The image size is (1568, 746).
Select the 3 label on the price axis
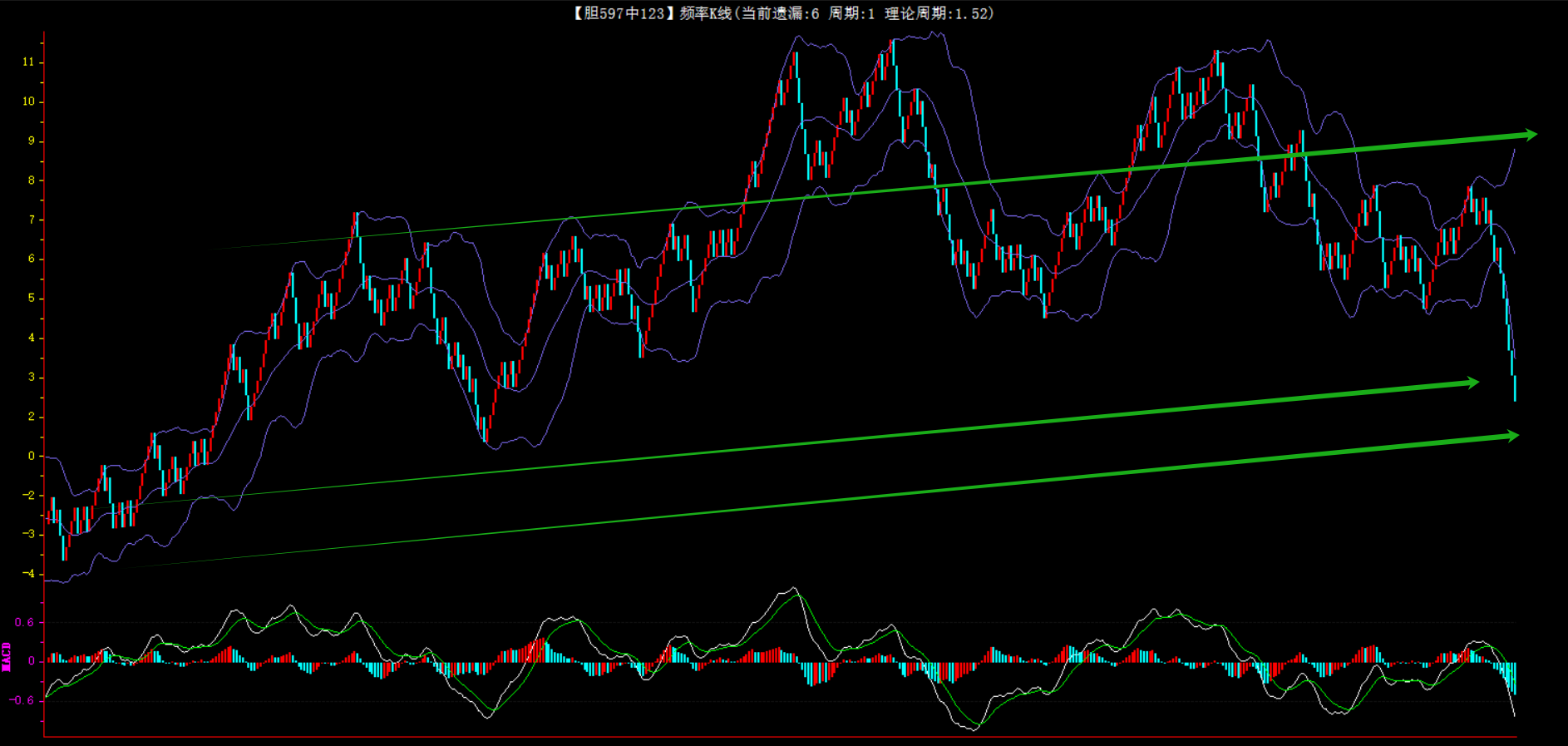[32, 377]
